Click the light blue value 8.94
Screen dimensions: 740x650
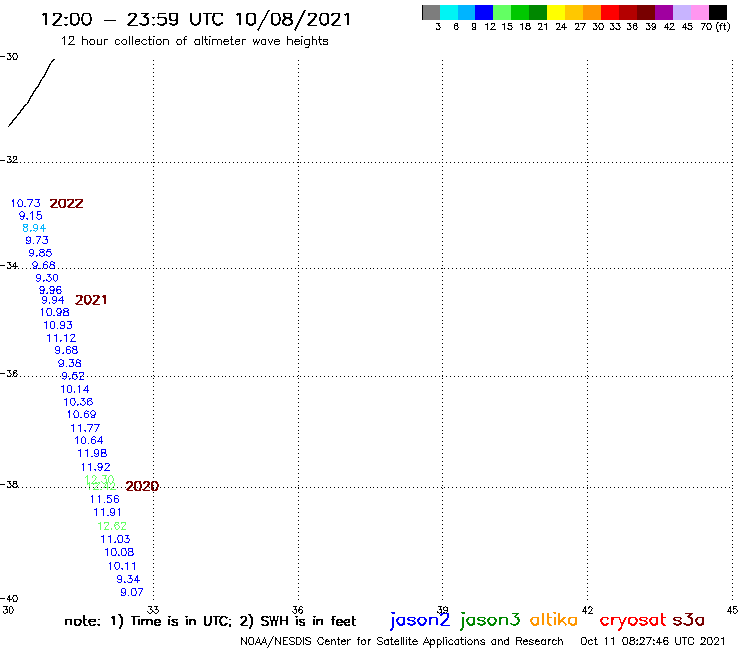tap(34, 228)
